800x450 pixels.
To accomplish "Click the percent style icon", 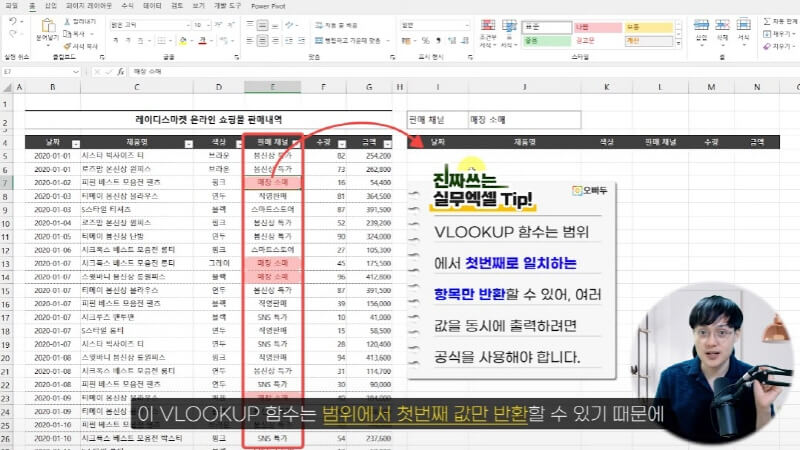I will (x=426, y=40).
